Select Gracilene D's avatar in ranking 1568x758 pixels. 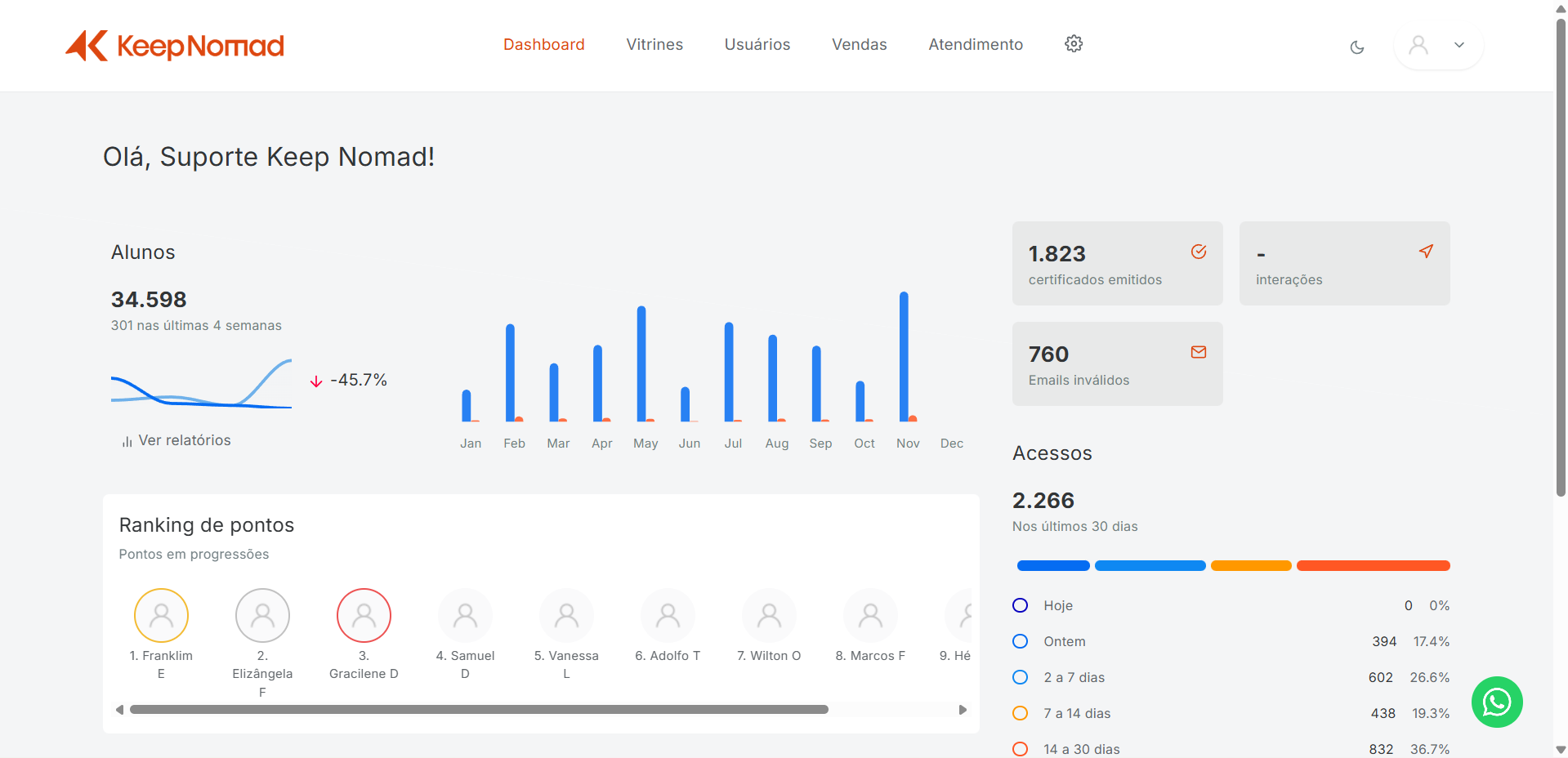(x=364, y=615)
